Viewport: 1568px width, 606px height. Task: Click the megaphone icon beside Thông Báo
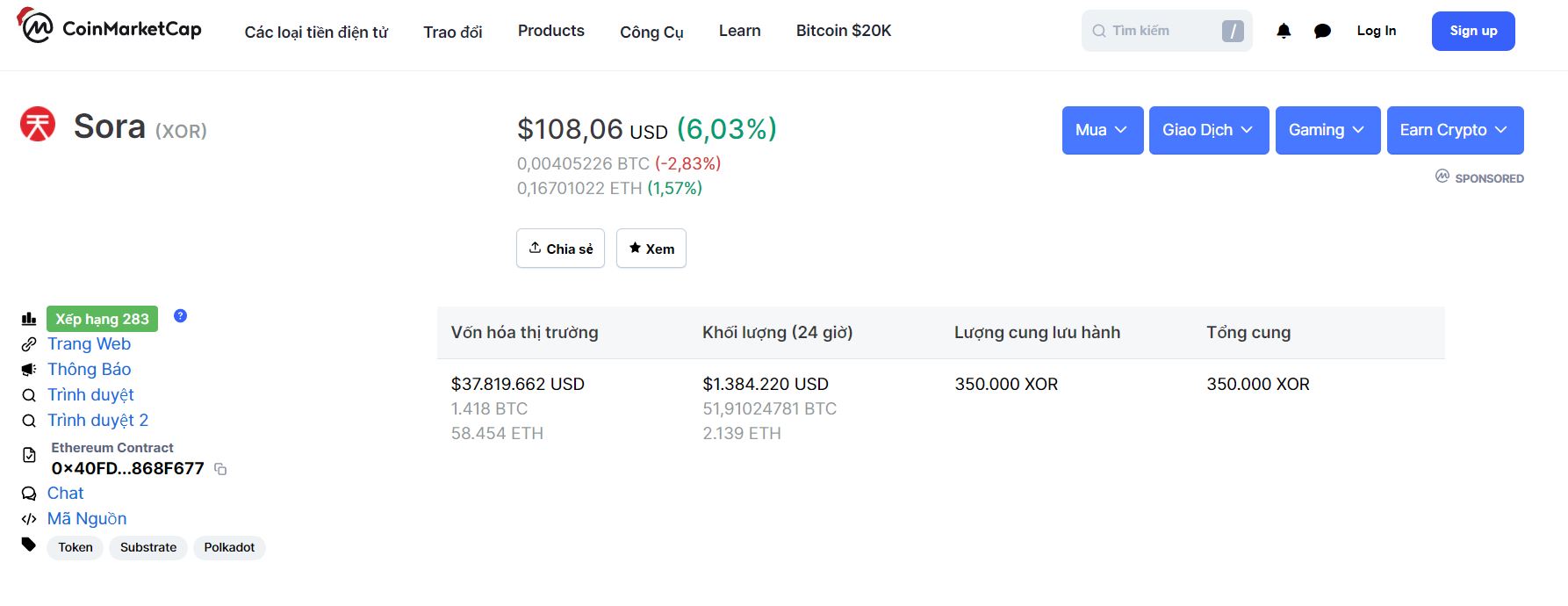pyautogui.click(x=29, y=370)
